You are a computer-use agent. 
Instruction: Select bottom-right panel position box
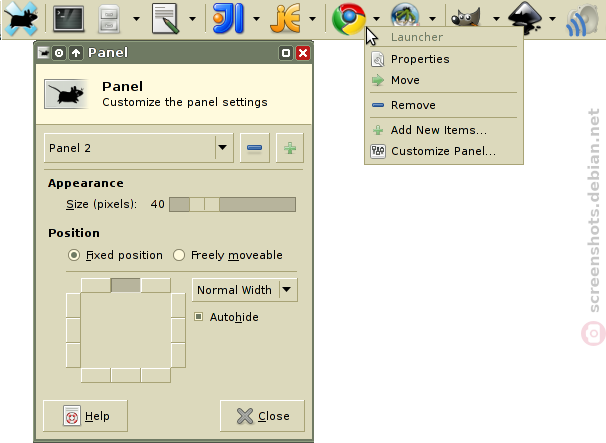pyautogui.click(x=156, y=375)
